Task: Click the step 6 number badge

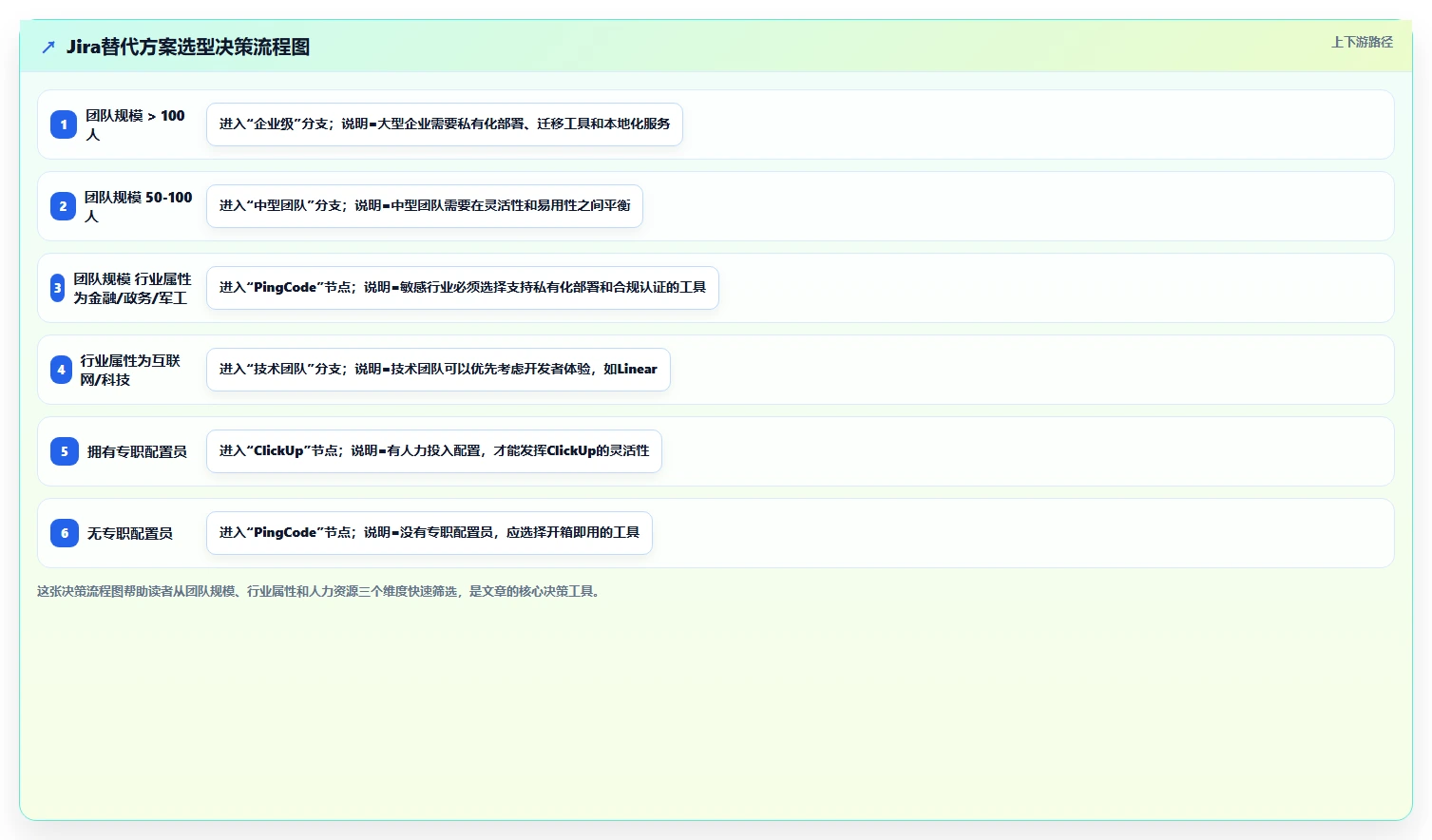Action: point(64,533)
